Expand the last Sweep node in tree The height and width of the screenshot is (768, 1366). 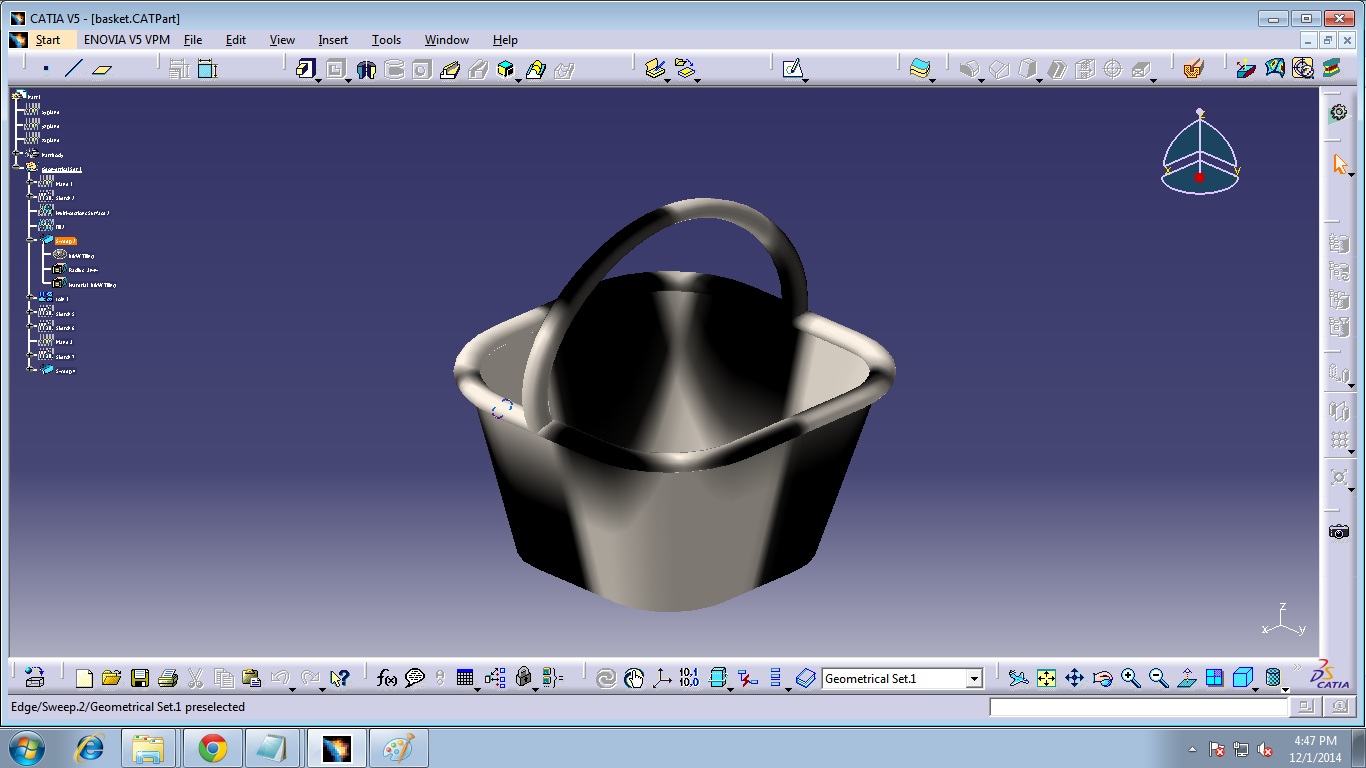[x=32, y=370]
